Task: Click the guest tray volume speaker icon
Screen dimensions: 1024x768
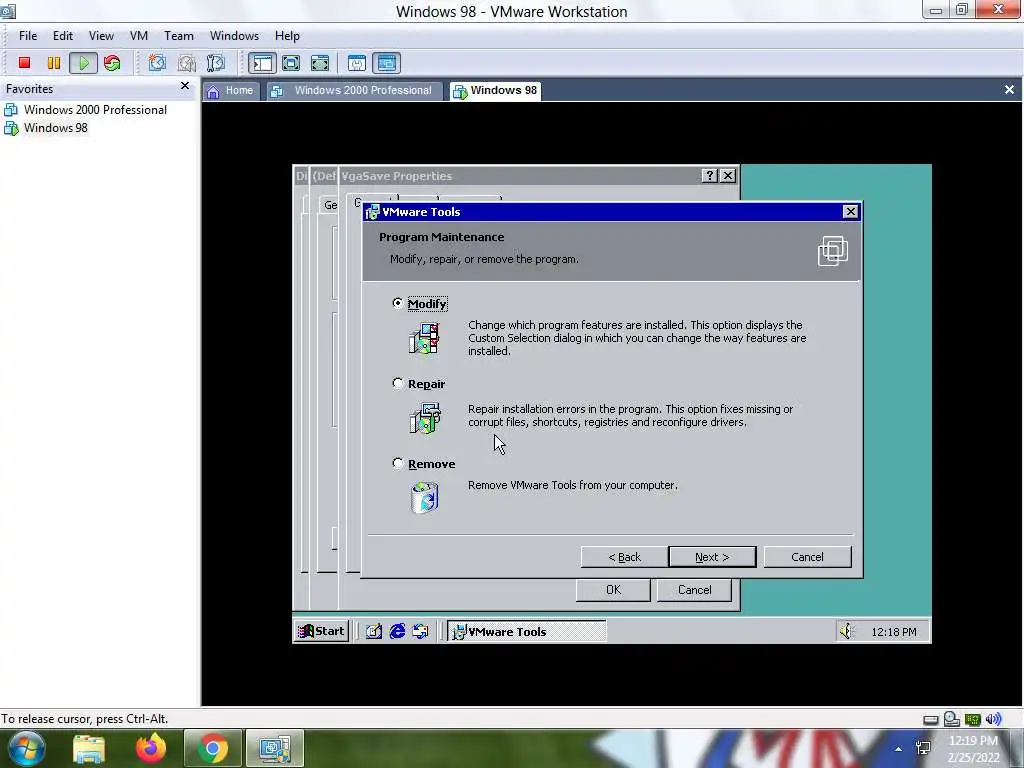Action: pos(847,631)
